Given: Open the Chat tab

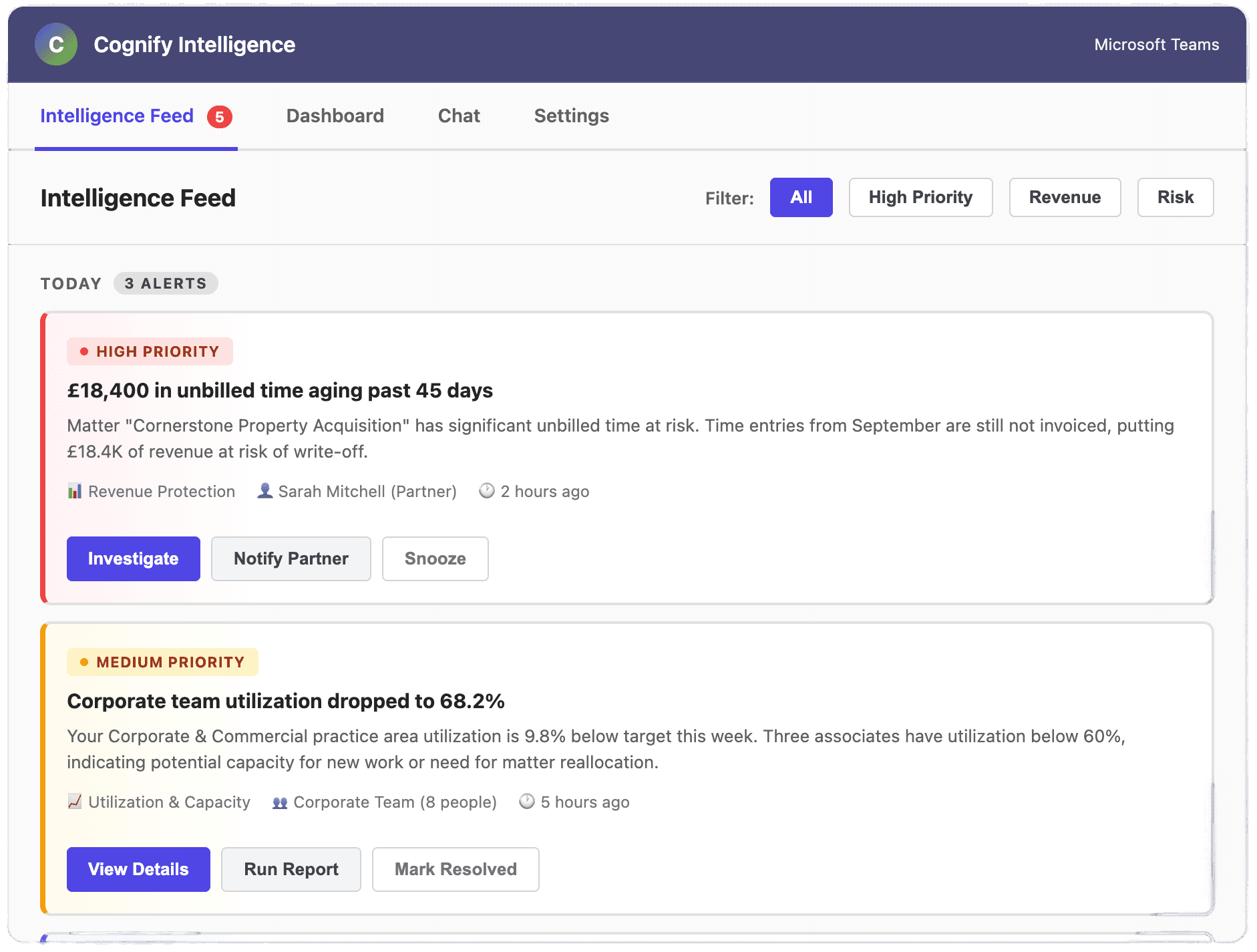Looking at the screenshot, I should (x=458, y=116).
